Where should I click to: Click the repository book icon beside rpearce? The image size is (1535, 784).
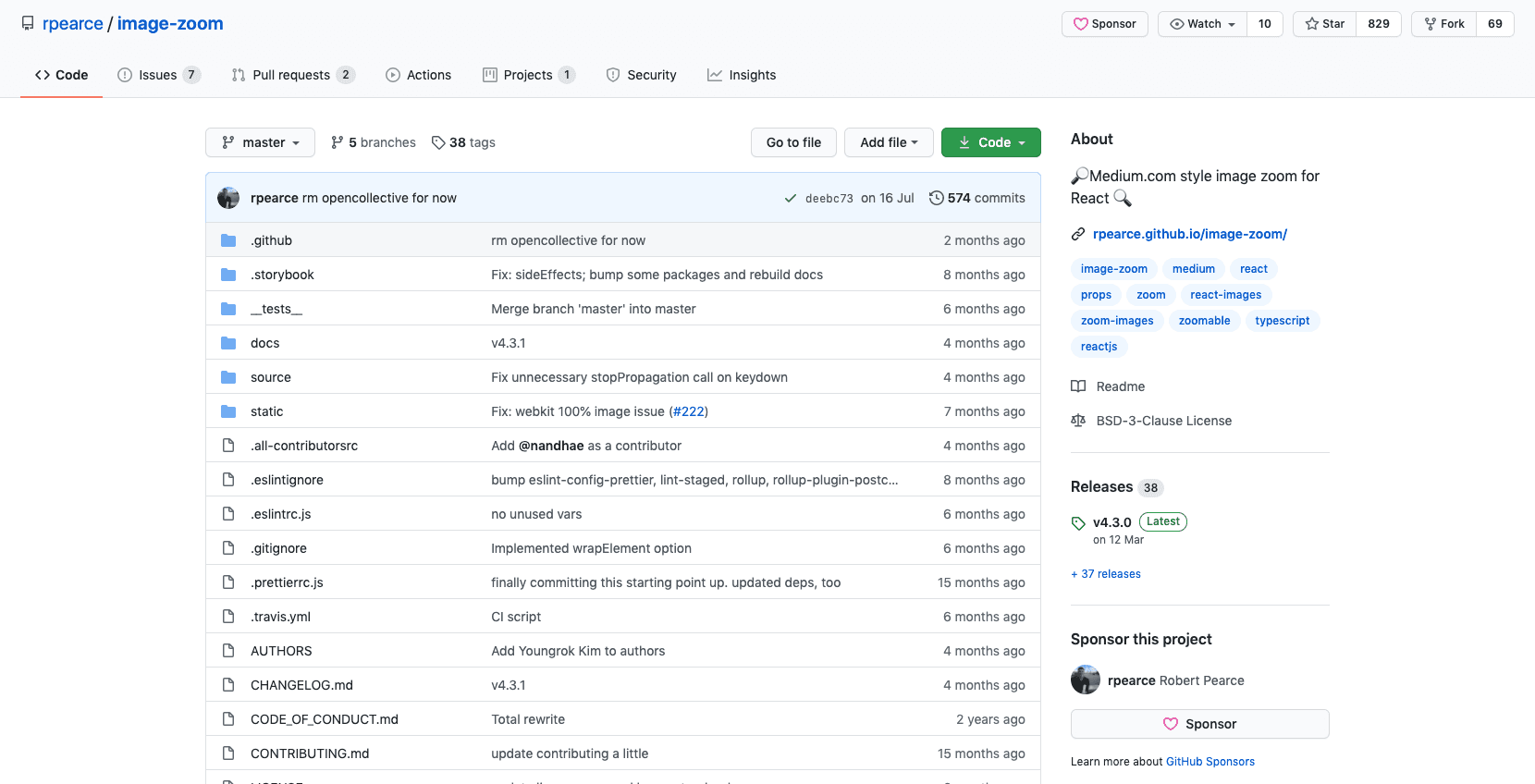click(28, 23)
